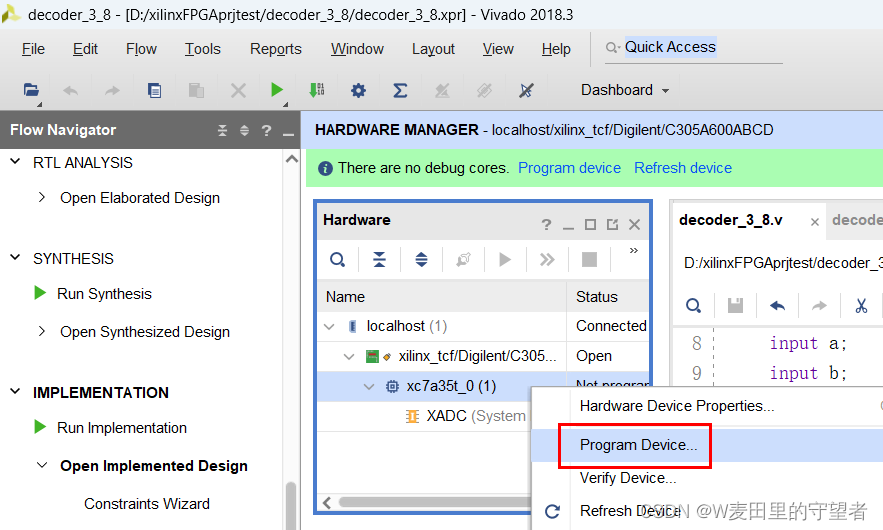Click the Paste icon in main toolbar
The image size is (883, 530).
pyautogui.click(x=196, y=90)
